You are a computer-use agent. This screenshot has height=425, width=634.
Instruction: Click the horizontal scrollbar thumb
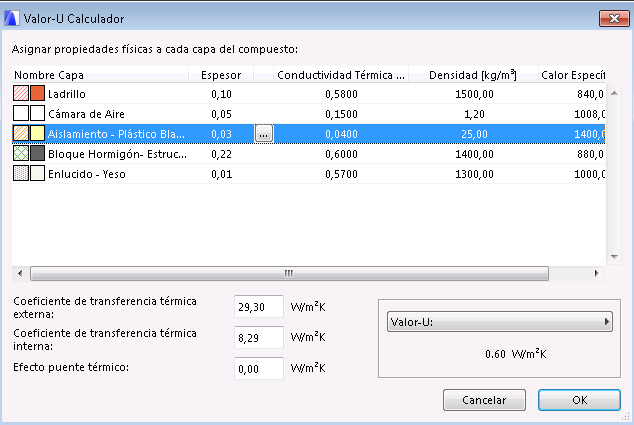289,273
